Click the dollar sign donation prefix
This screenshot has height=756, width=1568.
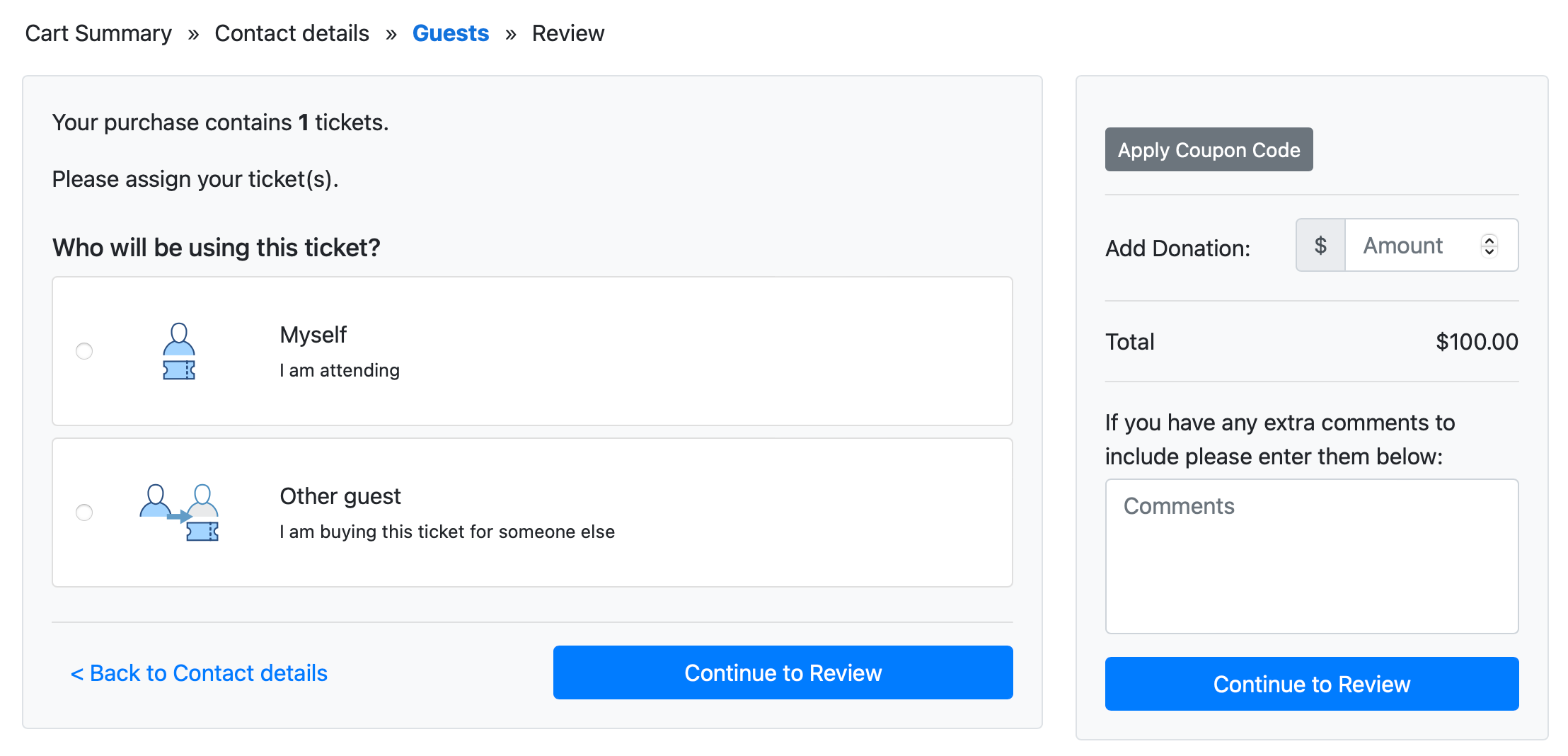pyautogui.click(x=1320, y=246)
